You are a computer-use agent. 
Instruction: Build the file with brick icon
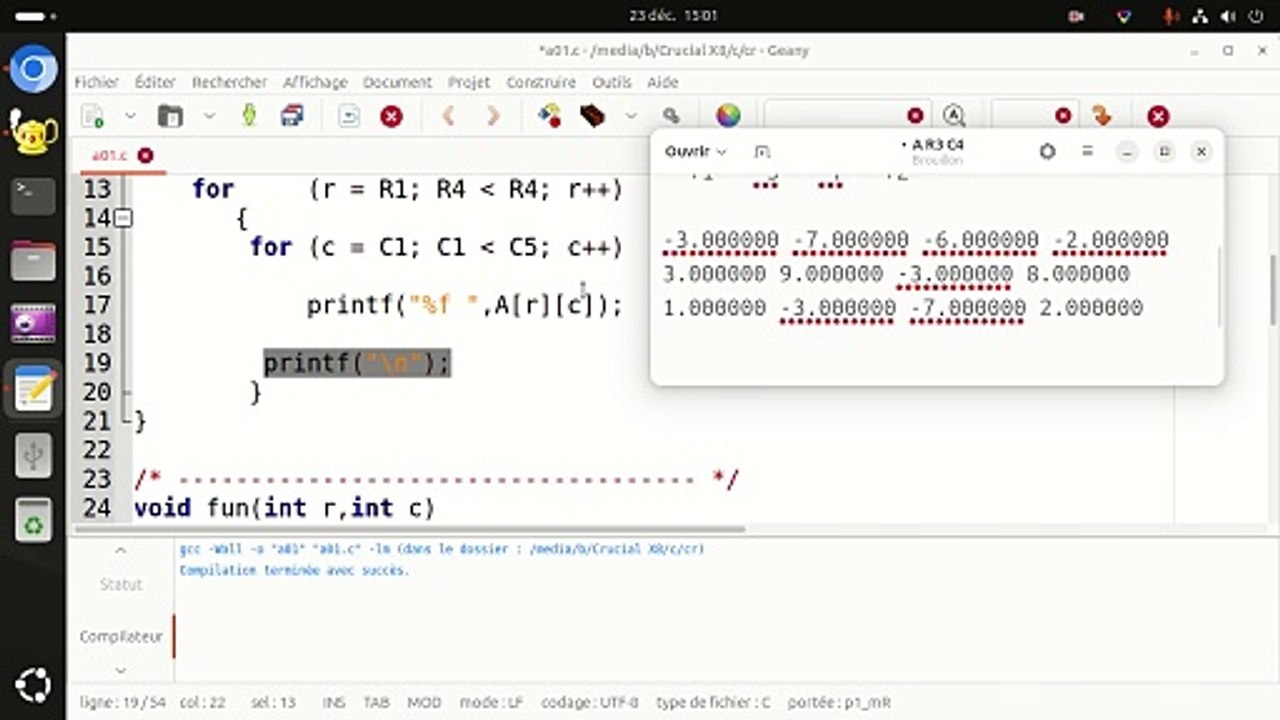point(592,116)
